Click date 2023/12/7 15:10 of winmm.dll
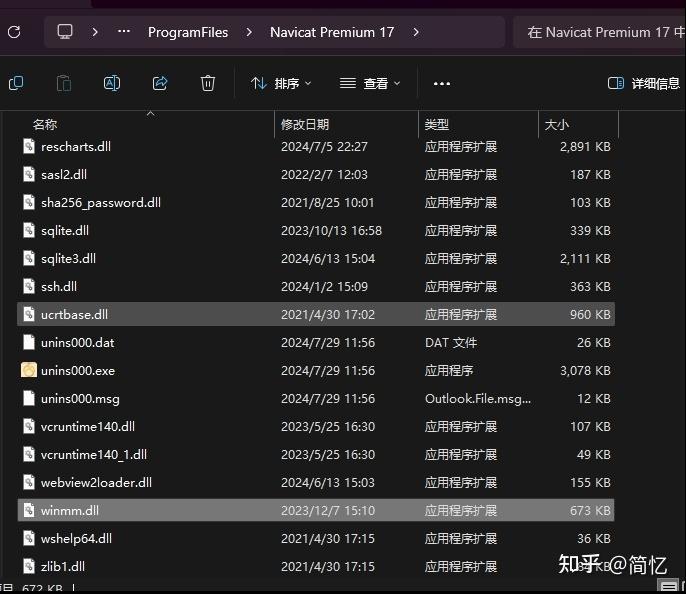The width and height of the screenshot is (686, 594). pyautogui.click(x=328, y=510)
